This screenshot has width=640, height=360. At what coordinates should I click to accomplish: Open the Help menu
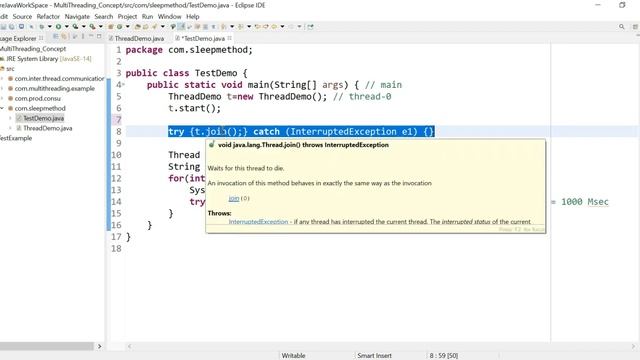193,17
